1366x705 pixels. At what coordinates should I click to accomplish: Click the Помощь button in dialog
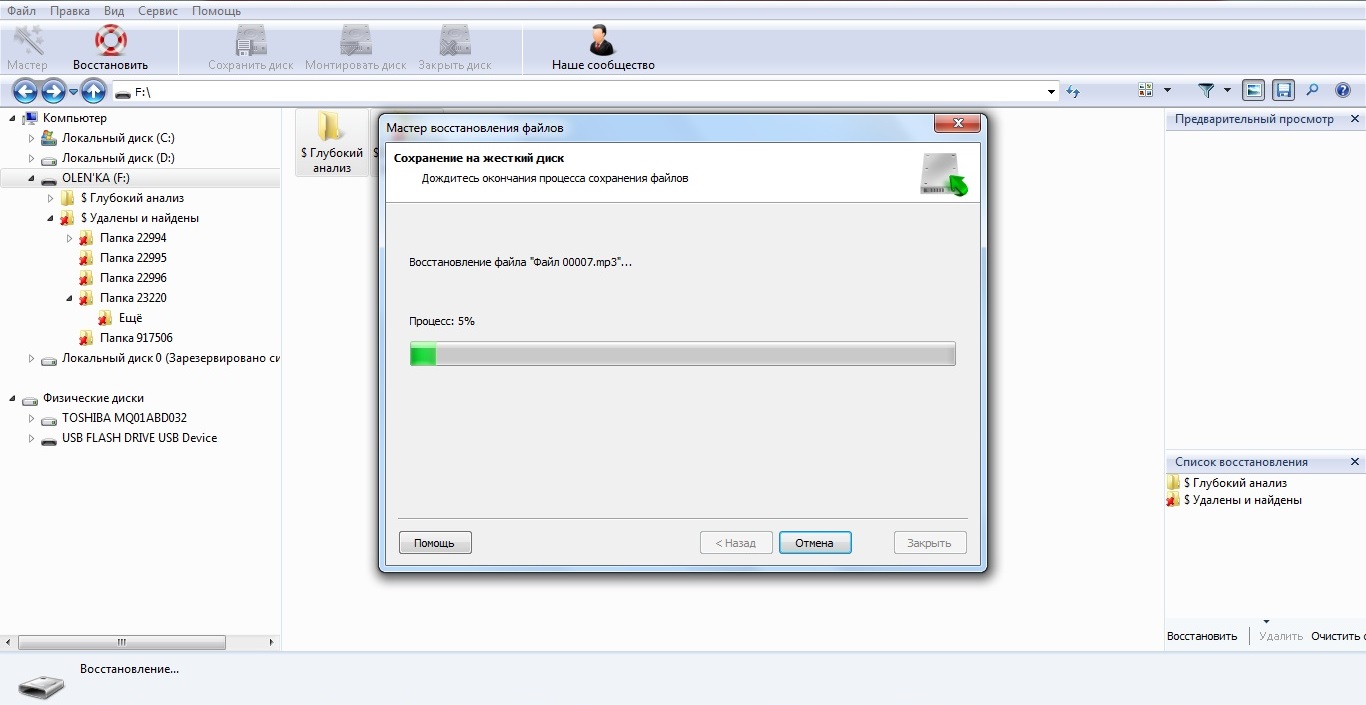click(x=435, y=543)
